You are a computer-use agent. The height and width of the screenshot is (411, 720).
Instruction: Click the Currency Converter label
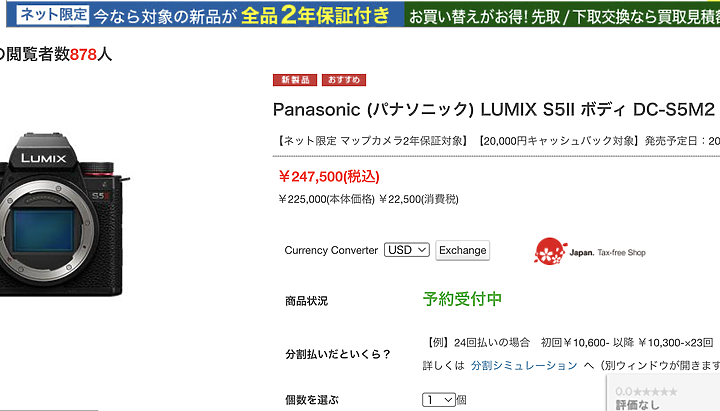pos(331,250)
